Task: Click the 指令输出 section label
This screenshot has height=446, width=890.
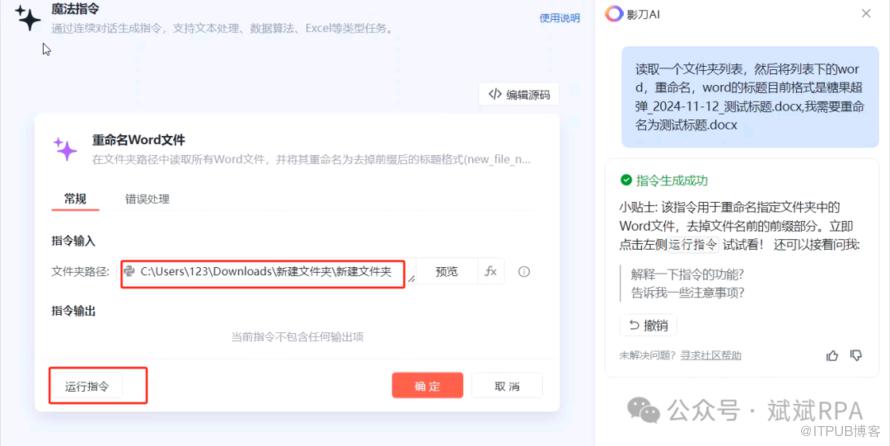Action: point(73,311)
